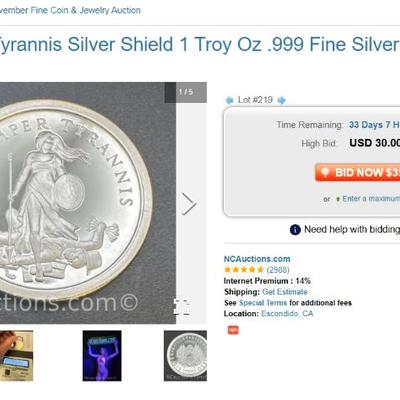Open the (2988) reviews count link

click(278, 270)
